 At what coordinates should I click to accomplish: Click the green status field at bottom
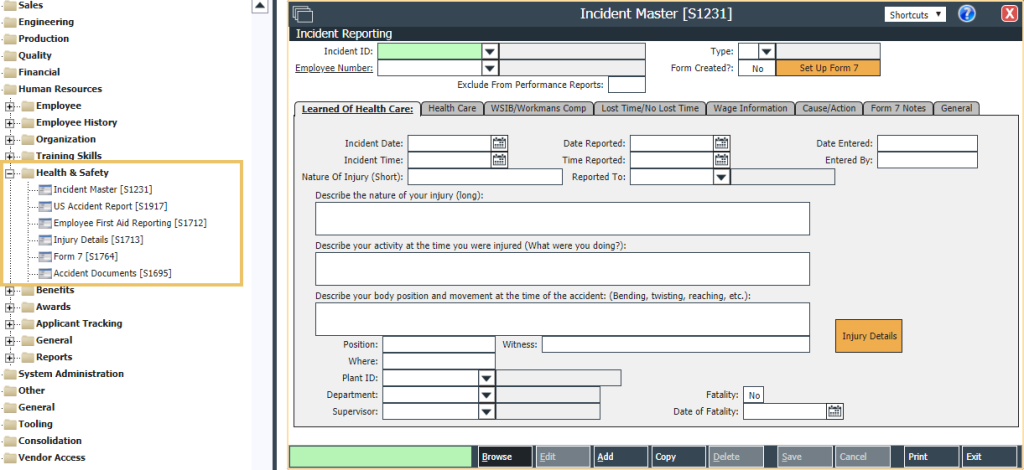click(x=380, y=457)
